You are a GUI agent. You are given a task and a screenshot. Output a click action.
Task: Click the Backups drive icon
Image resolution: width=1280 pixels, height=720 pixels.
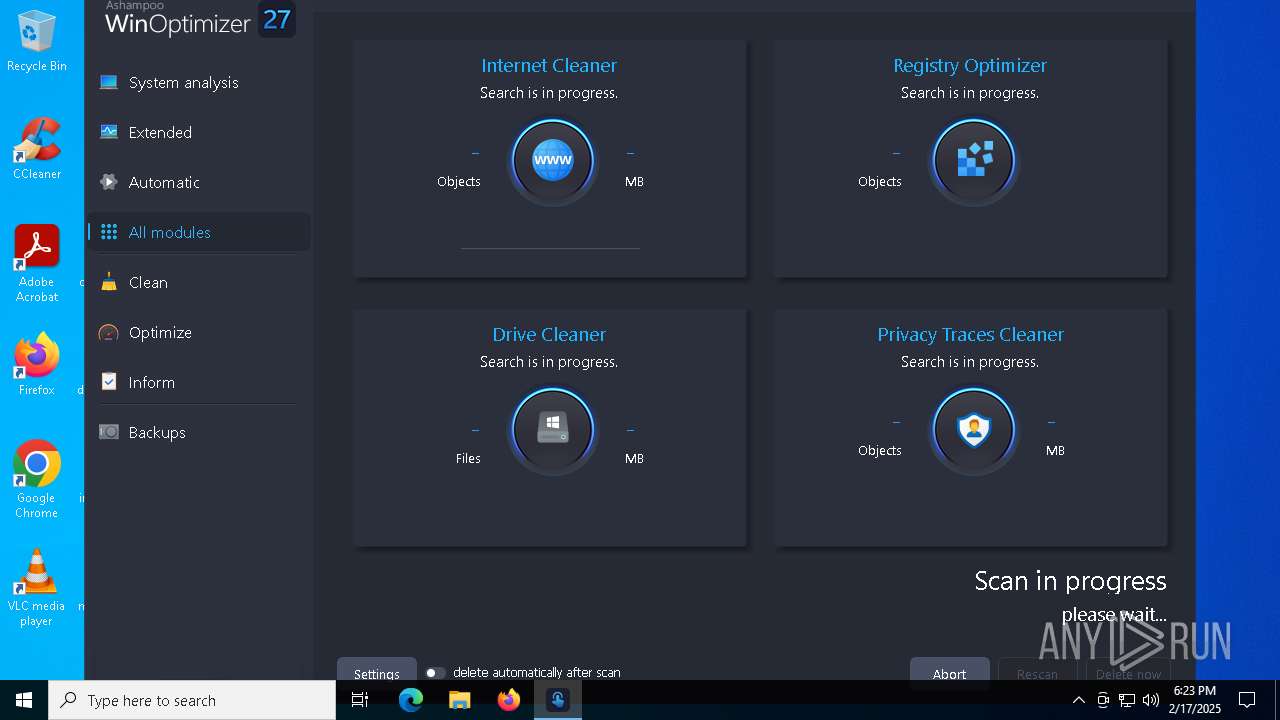109,432
